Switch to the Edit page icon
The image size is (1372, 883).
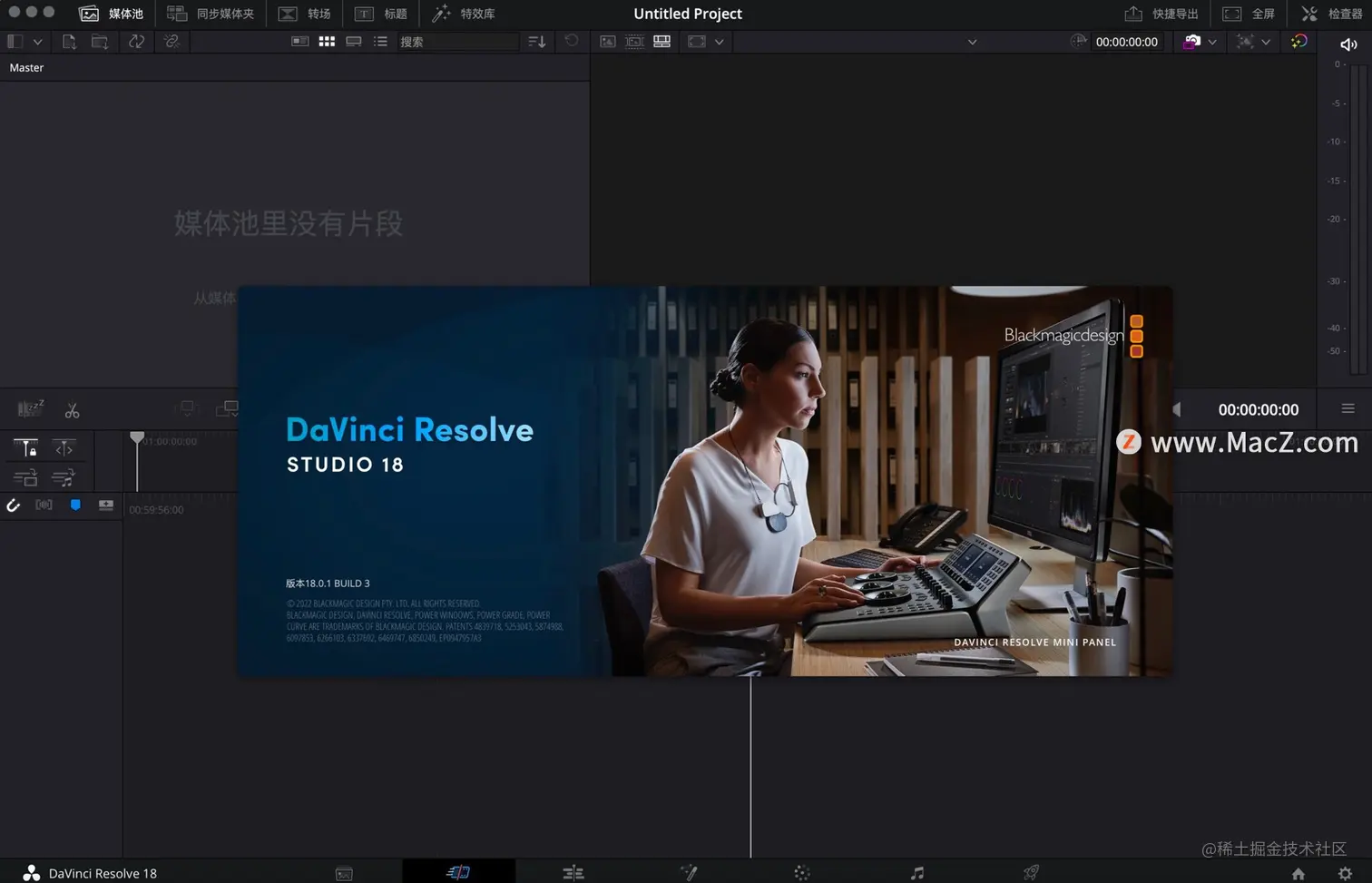pyautogui.click(x=573, y=873)
